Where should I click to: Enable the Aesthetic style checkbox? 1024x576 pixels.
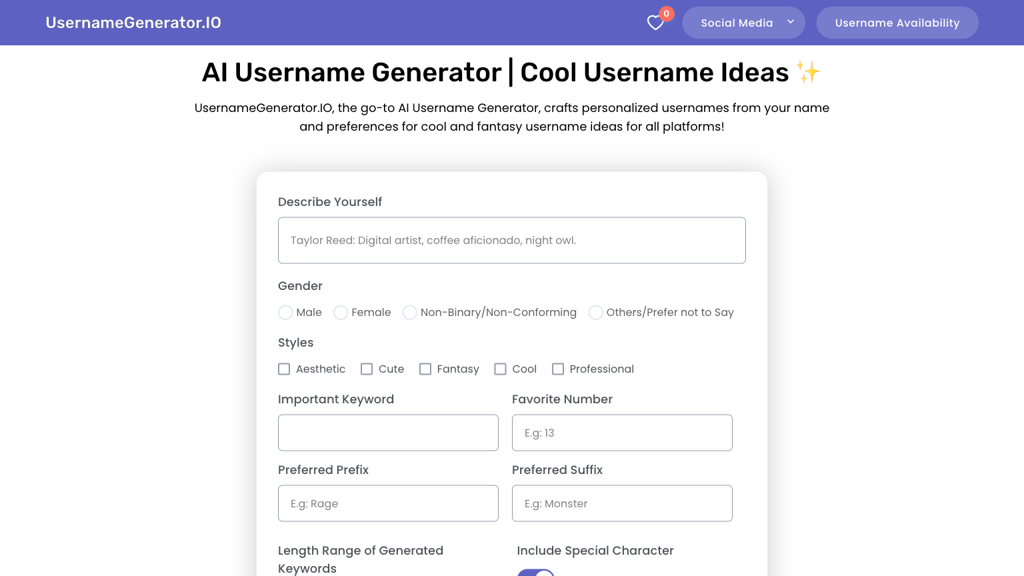tap(284, 368)
